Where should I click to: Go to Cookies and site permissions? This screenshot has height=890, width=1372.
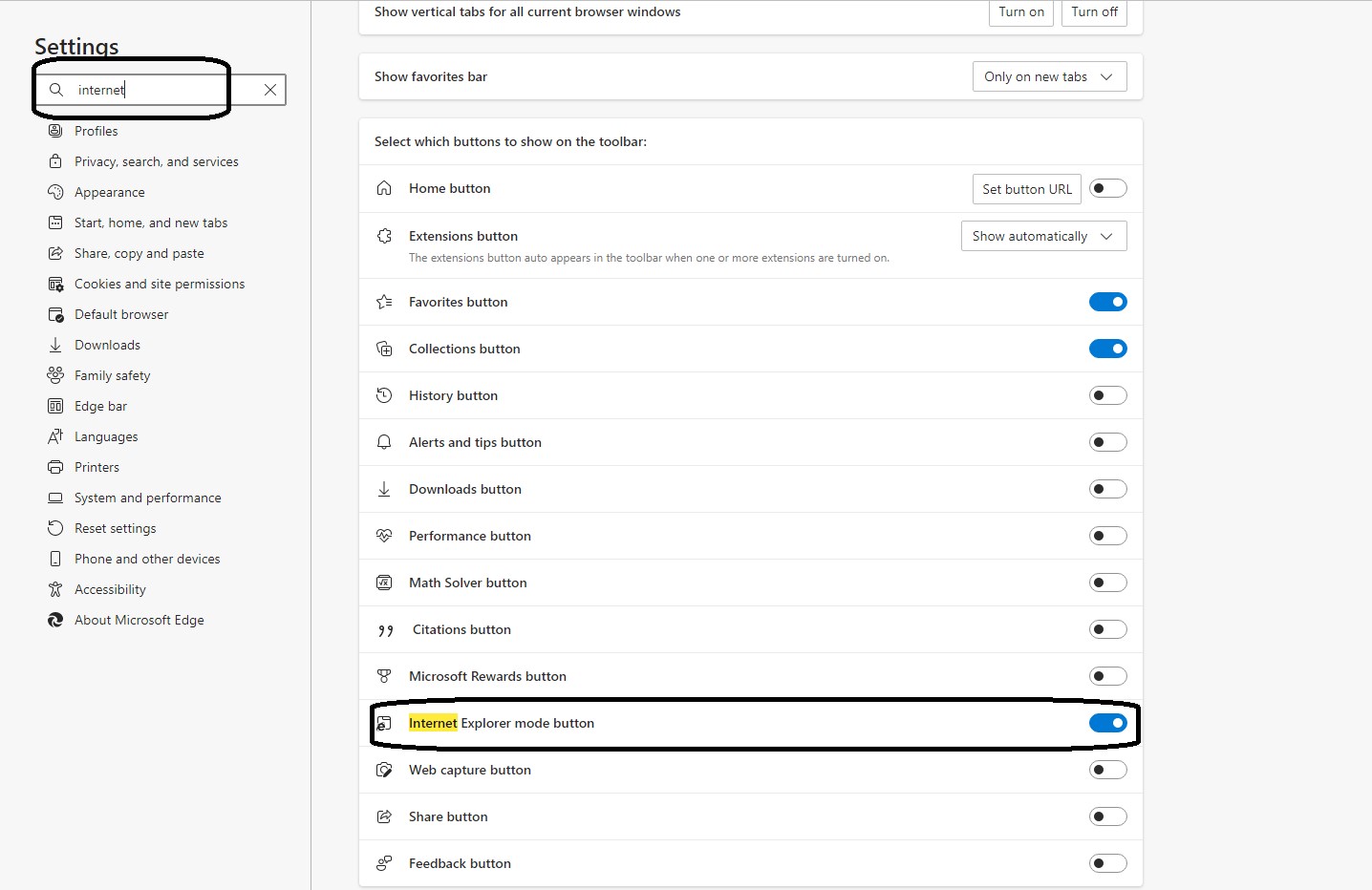click(160, 284)
